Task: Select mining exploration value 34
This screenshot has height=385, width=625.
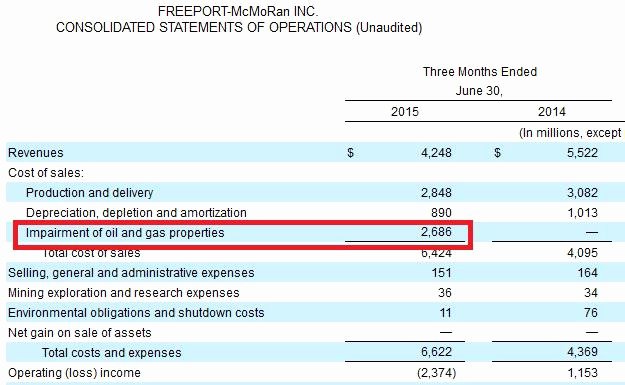Action: [x=591, y=293]
